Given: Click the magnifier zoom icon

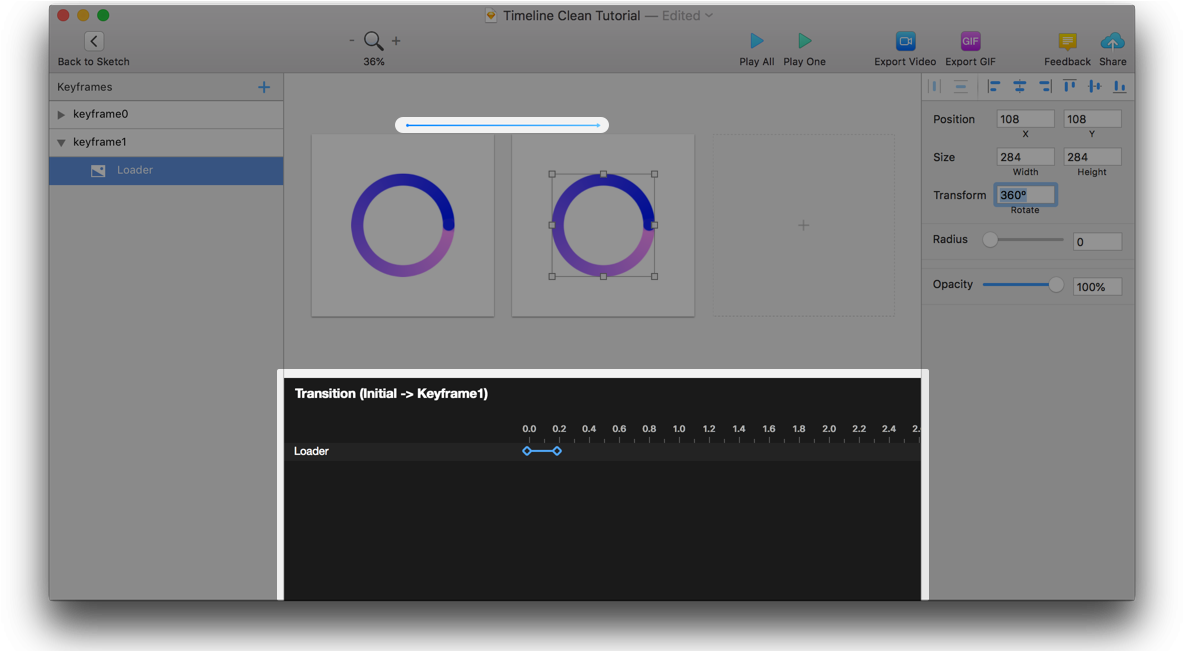Looking at the screenshot, I should click(x=373, y=41).
